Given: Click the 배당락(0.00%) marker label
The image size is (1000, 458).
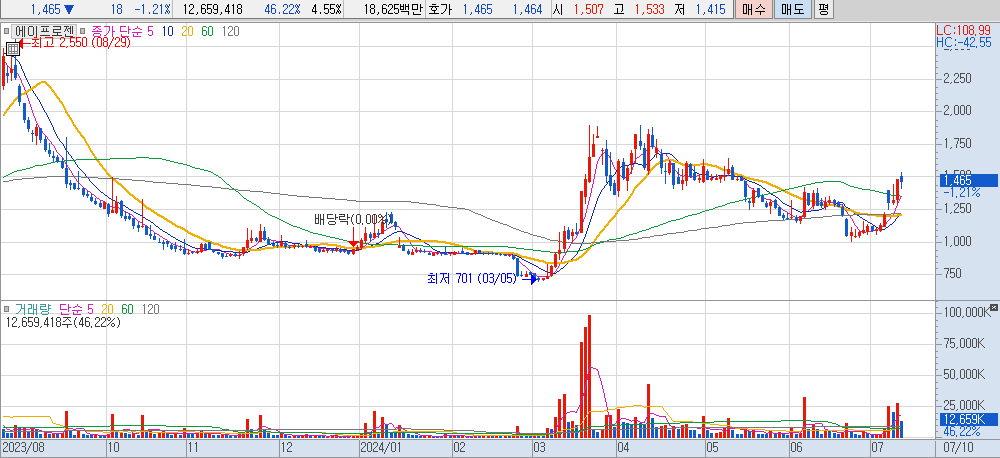Looking at the screenshot, I should (351, 220).
